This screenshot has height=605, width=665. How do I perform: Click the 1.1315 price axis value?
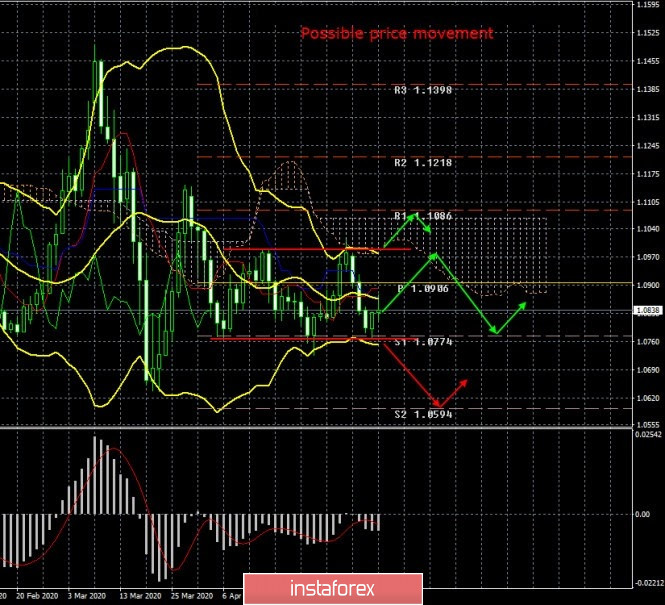pos(648,117)
